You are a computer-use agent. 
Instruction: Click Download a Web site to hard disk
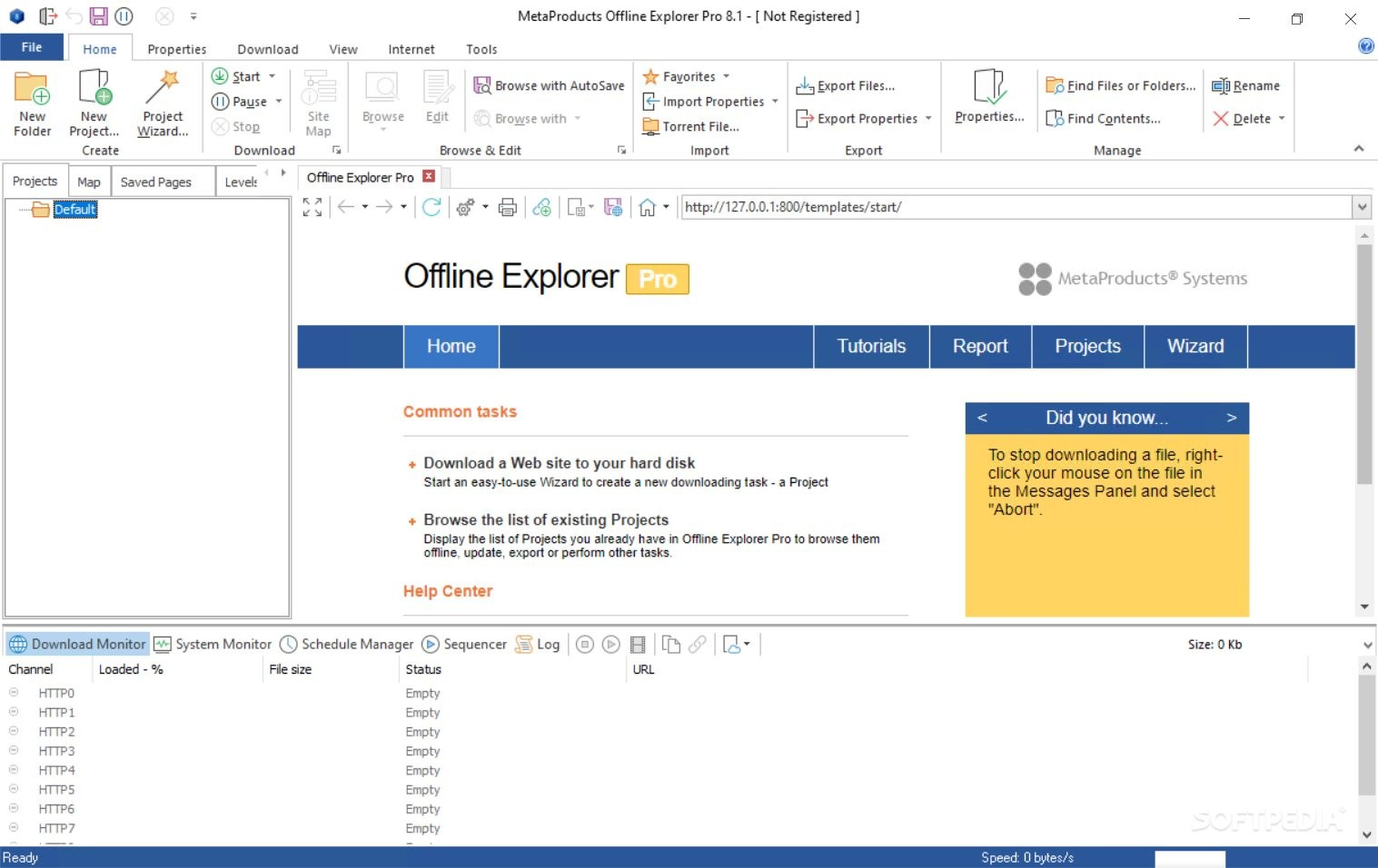pos(559,463)
